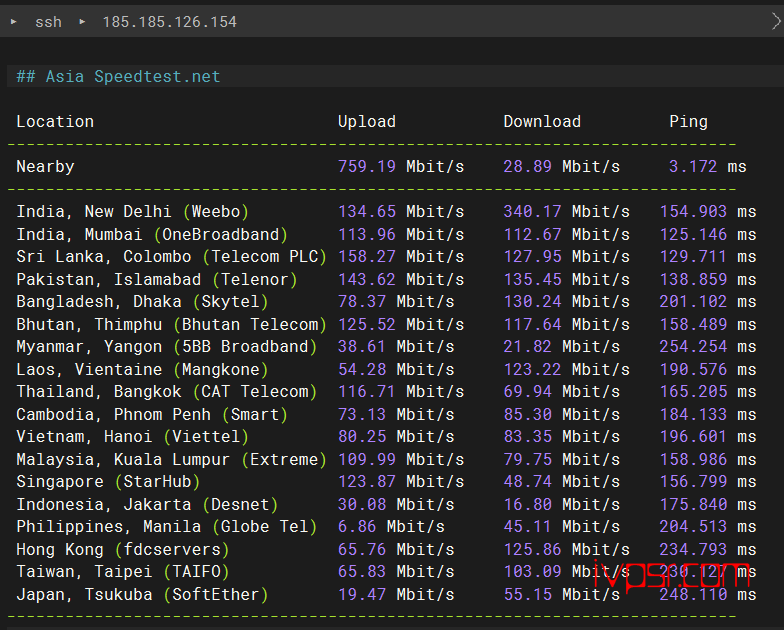Select the Nearby download value 28.89

click(x=528, y=166)
